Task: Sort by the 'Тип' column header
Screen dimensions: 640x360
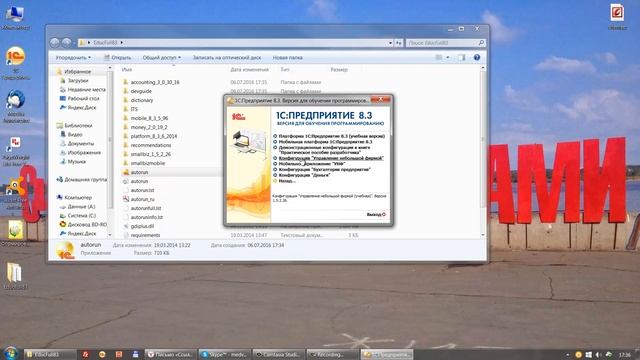Action: pyautogui.click(x=285, y=70)
